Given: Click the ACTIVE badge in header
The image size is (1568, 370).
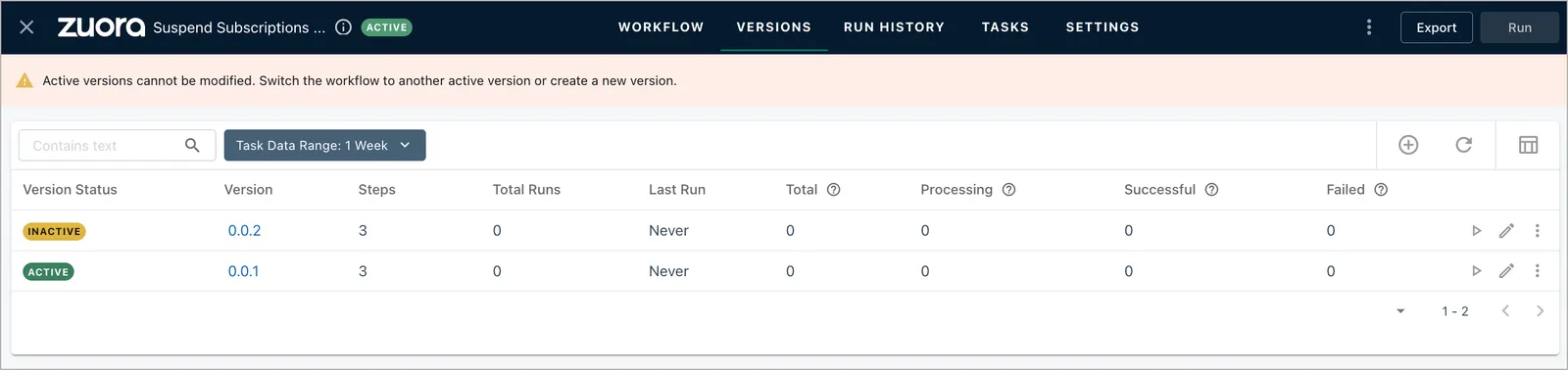Looking at the screenshot, I should tap(387, 27).
